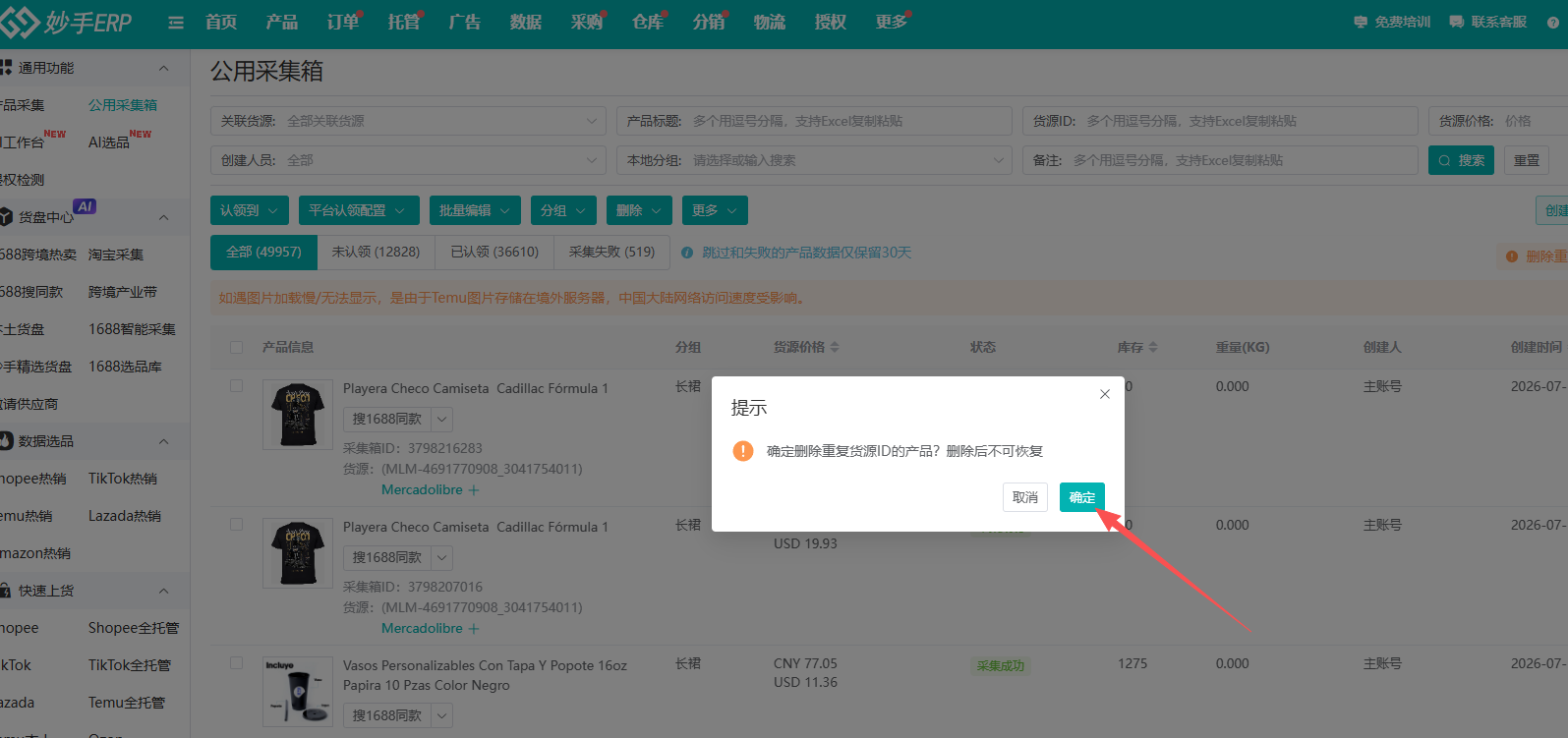
Task: Toggle the select-all checkbox in table header
Action: tap(236, 347)
